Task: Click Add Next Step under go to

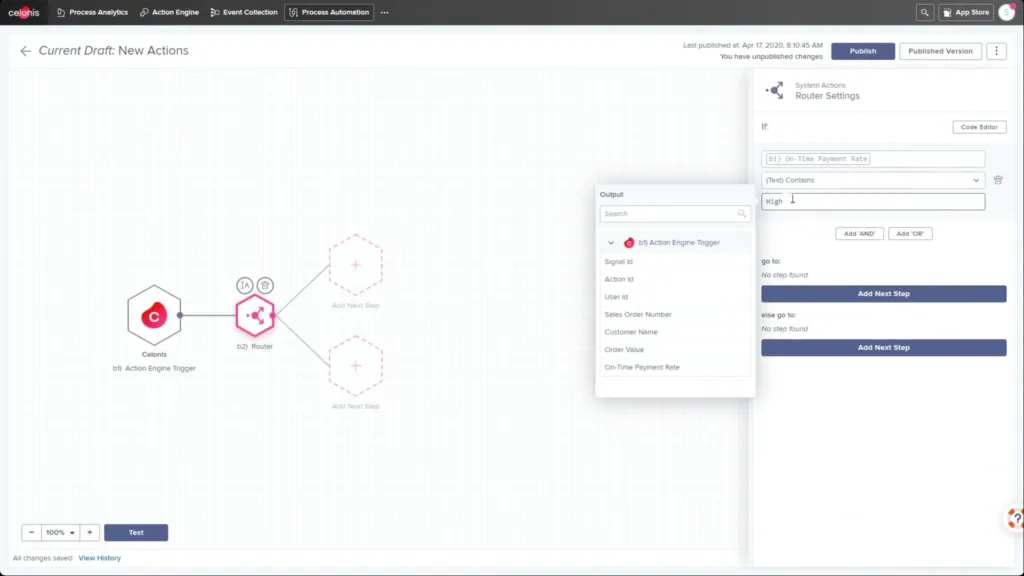Action: [x=883, y=294]
